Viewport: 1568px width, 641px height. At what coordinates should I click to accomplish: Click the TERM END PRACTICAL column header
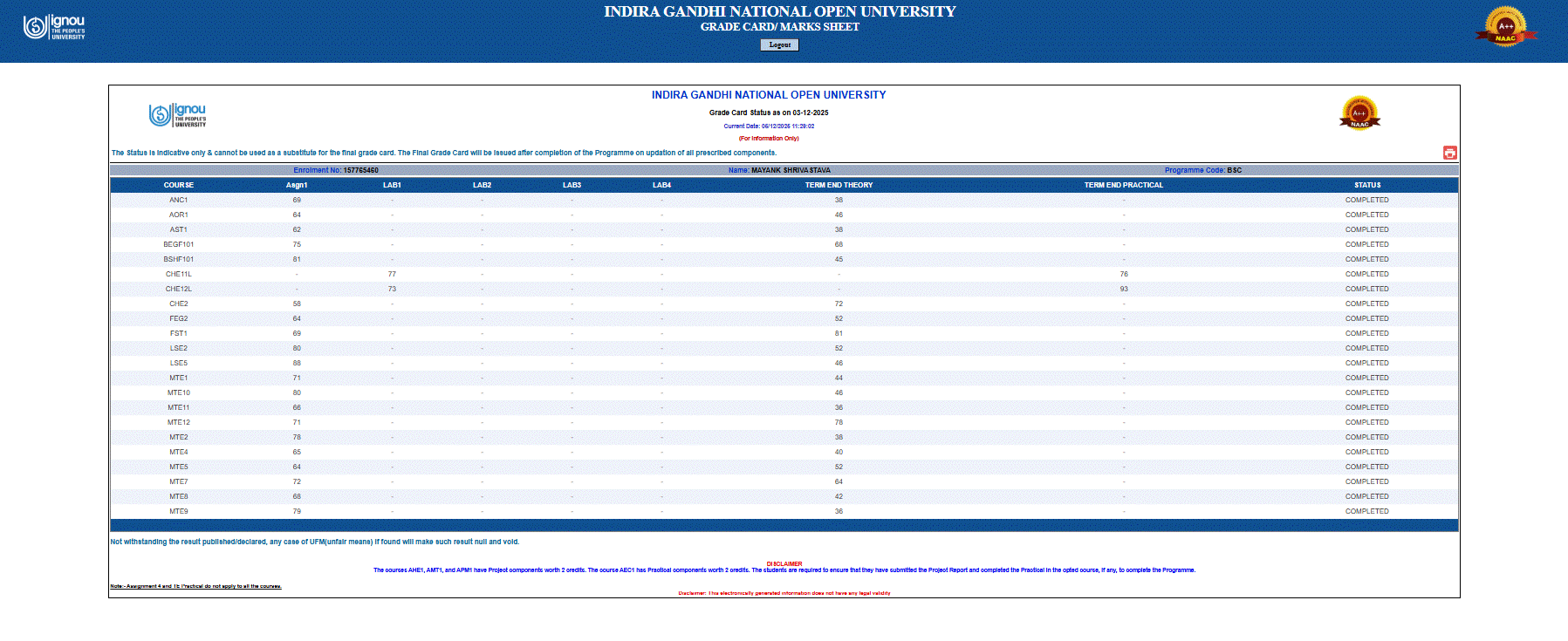[1124, 185]
